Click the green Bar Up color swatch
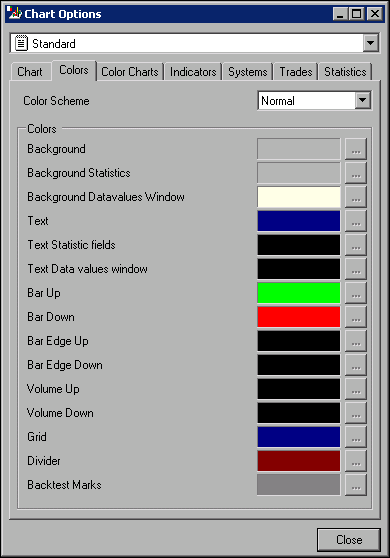This screenshot has height=558, width=390. (299, 293)
